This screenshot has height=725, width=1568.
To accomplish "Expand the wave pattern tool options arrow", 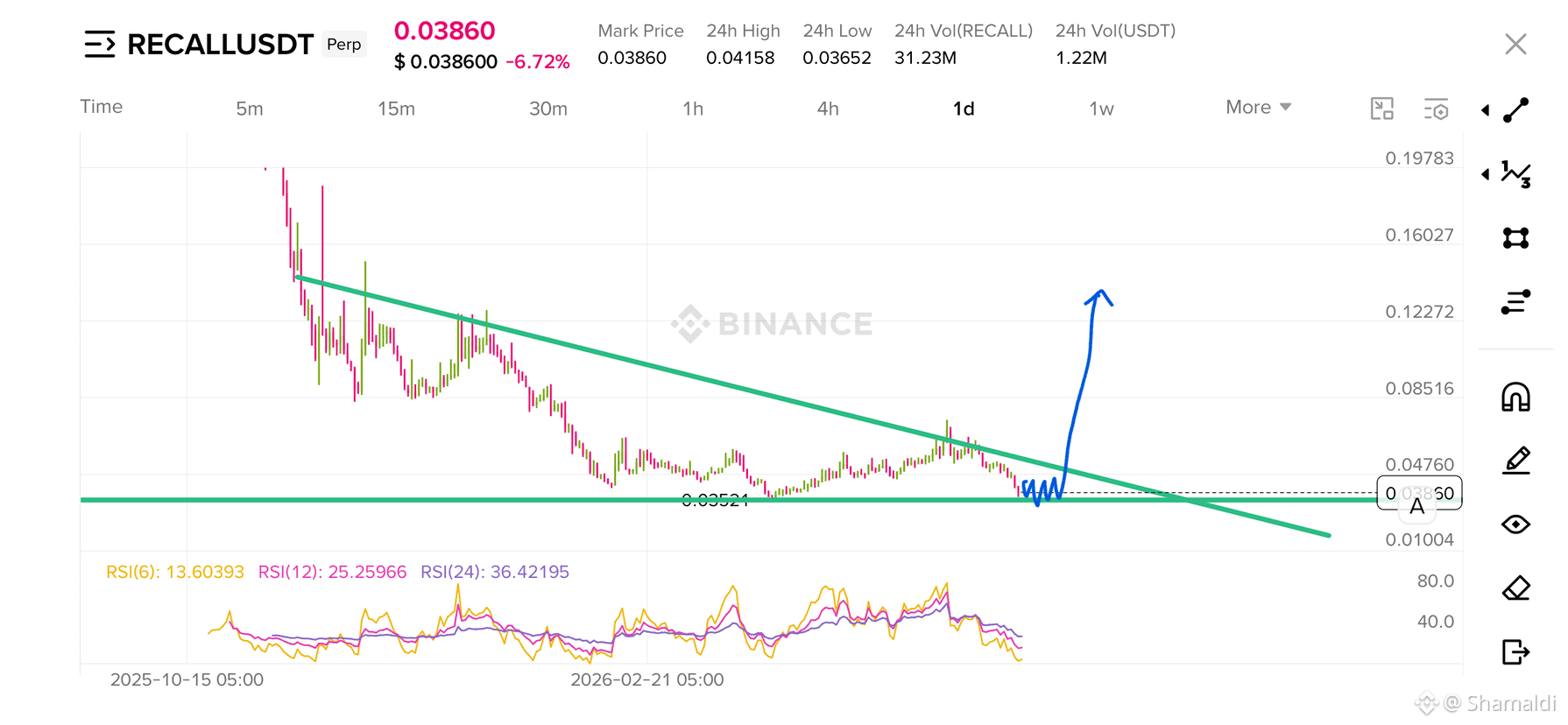I will [1486, 174].
